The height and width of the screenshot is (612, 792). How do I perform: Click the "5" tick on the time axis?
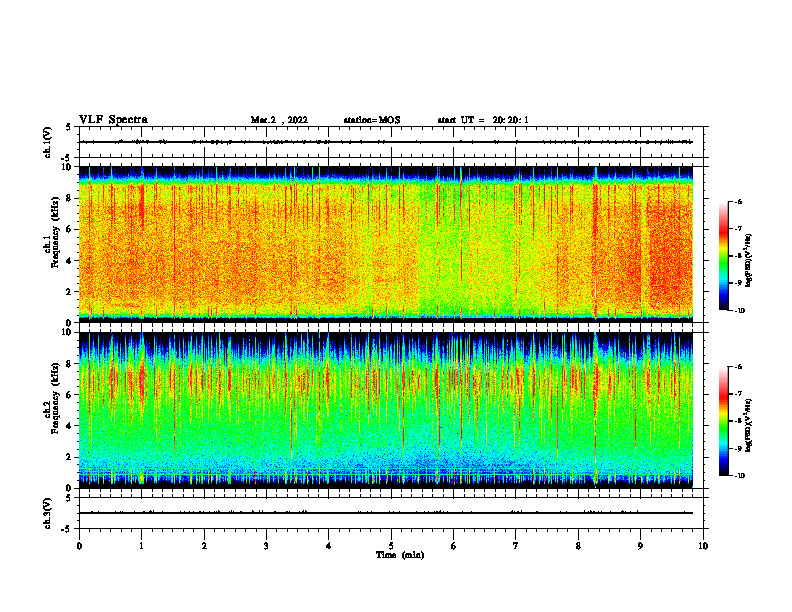(391, 546)
